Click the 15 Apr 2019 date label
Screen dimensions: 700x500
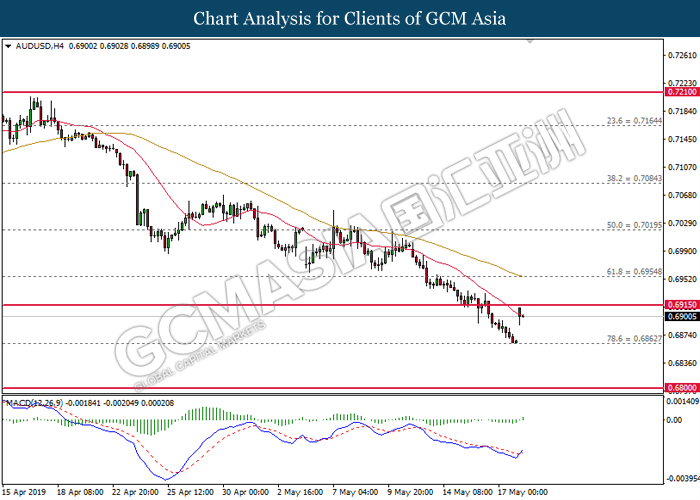click(24, 492)
